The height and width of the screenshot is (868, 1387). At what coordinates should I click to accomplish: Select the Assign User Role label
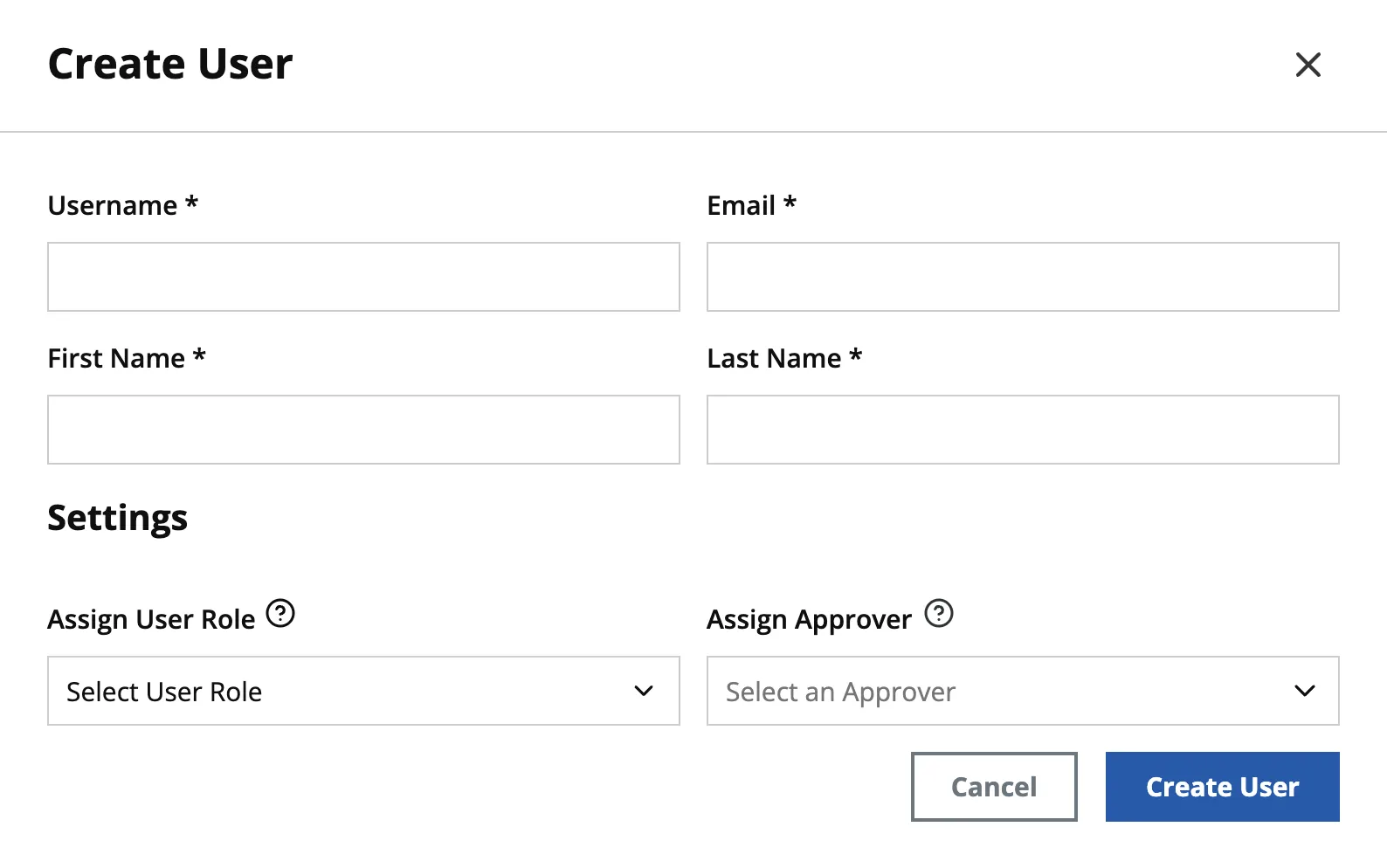coord(152,619)
